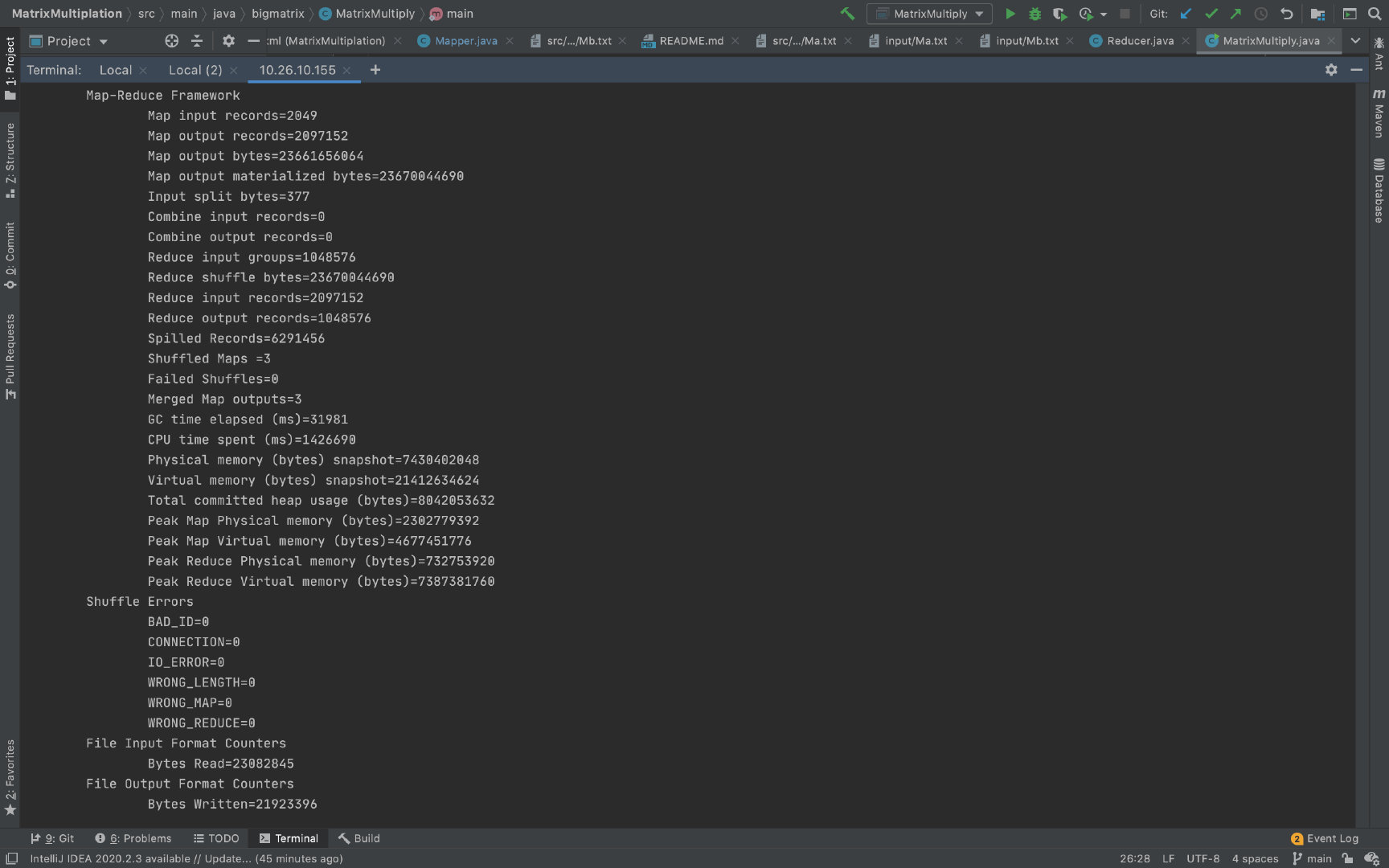Close the Mapper.java tab
1389x868 pixels.
click(x=510, y=41)
